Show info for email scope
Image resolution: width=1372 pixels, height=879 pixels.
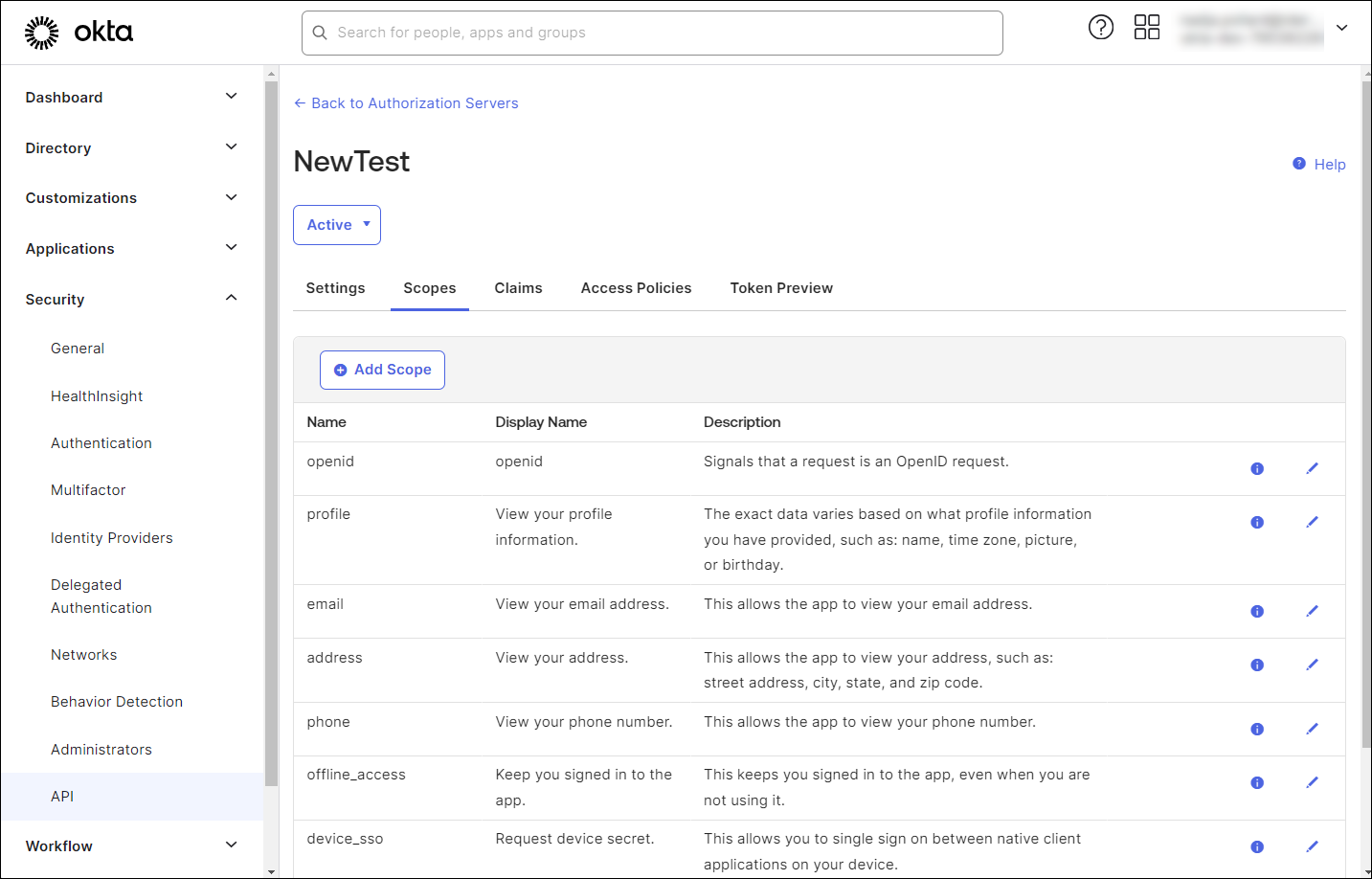[x=1257, y=611]
